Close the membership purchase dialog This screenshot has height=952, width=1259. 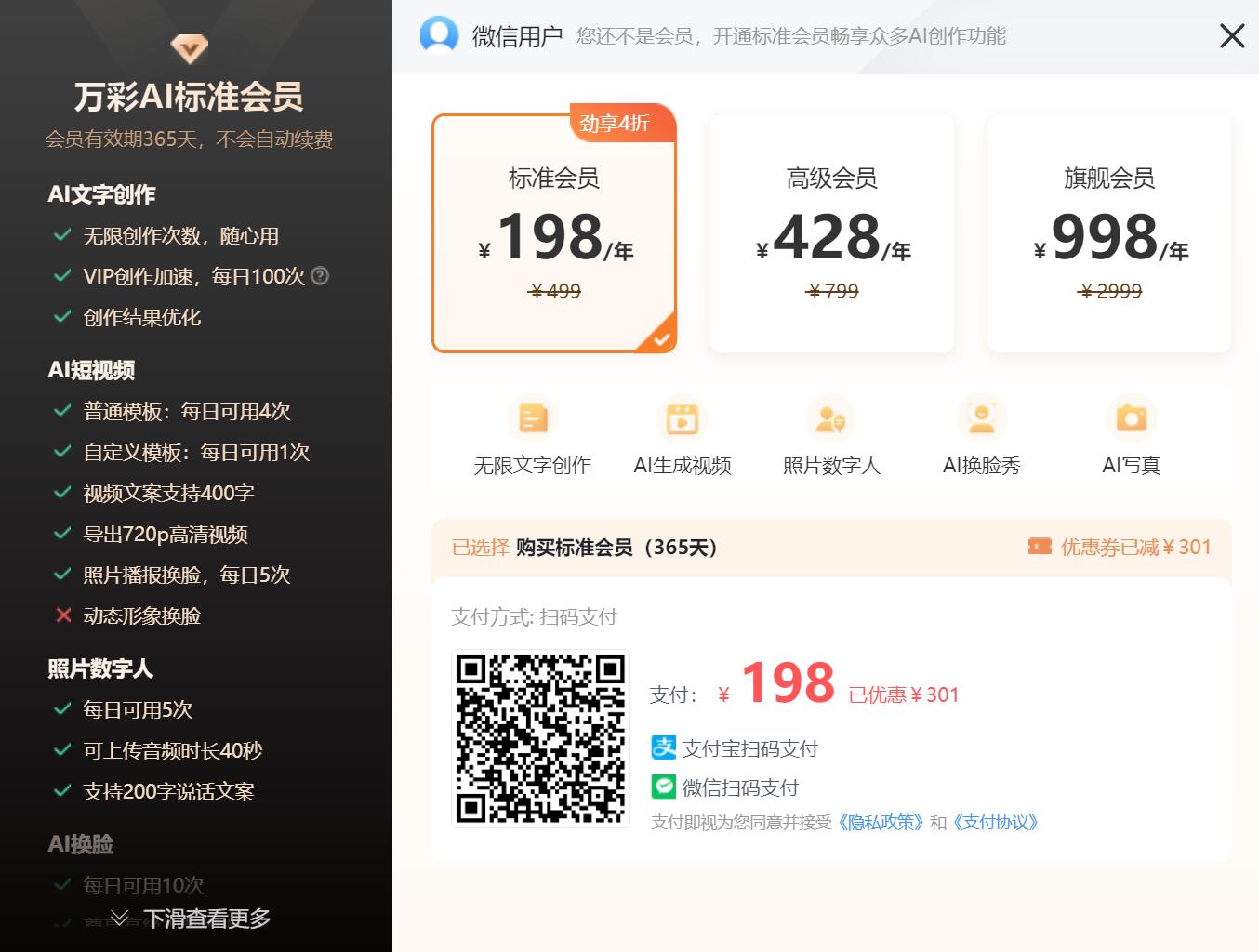1232,36
